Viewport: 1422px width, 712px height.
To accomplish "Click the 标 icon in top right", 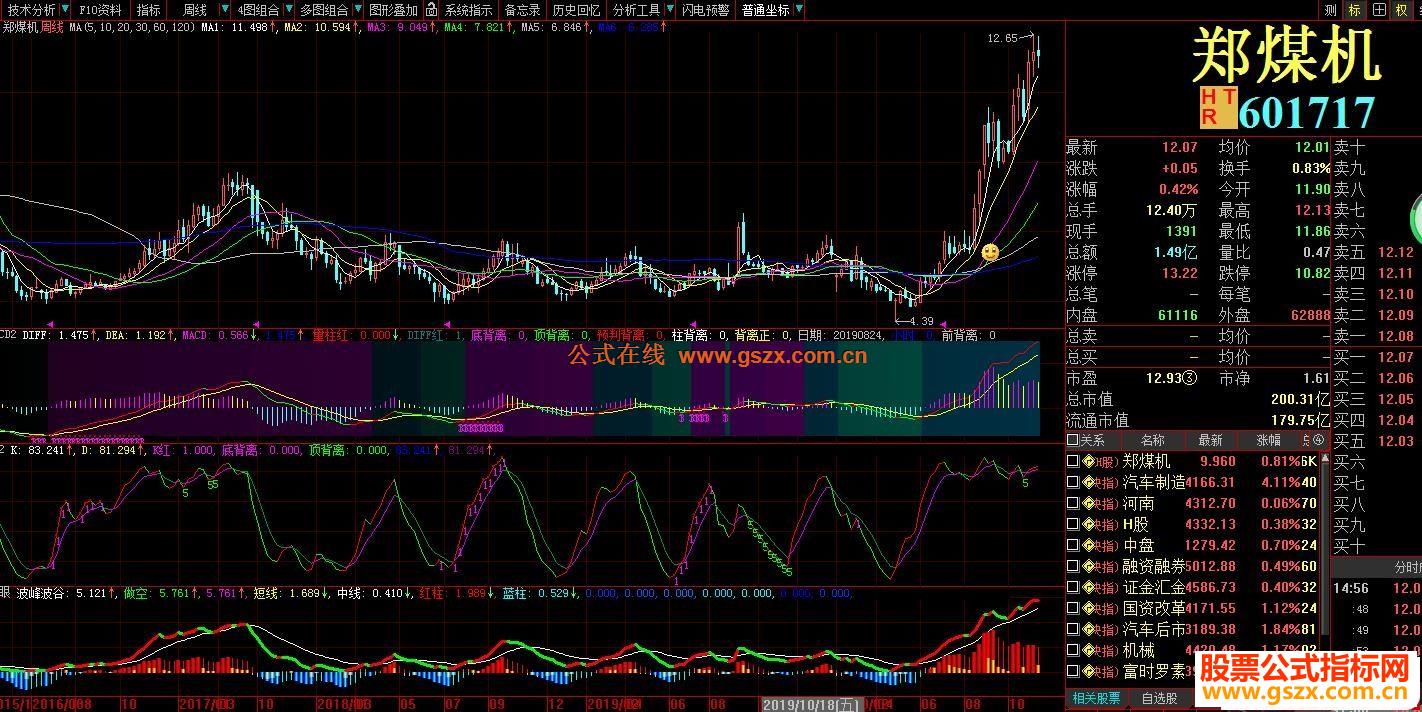I will click(x=1355, y=10).
